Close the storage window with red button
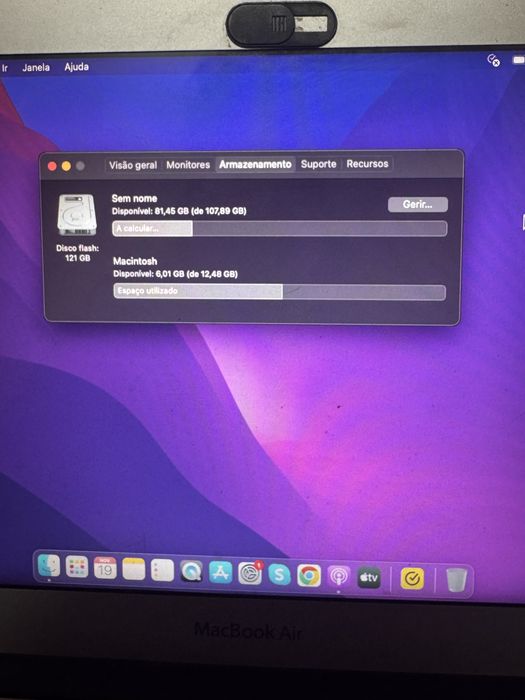Screen dimensions: 525x700 coord(52,167)
